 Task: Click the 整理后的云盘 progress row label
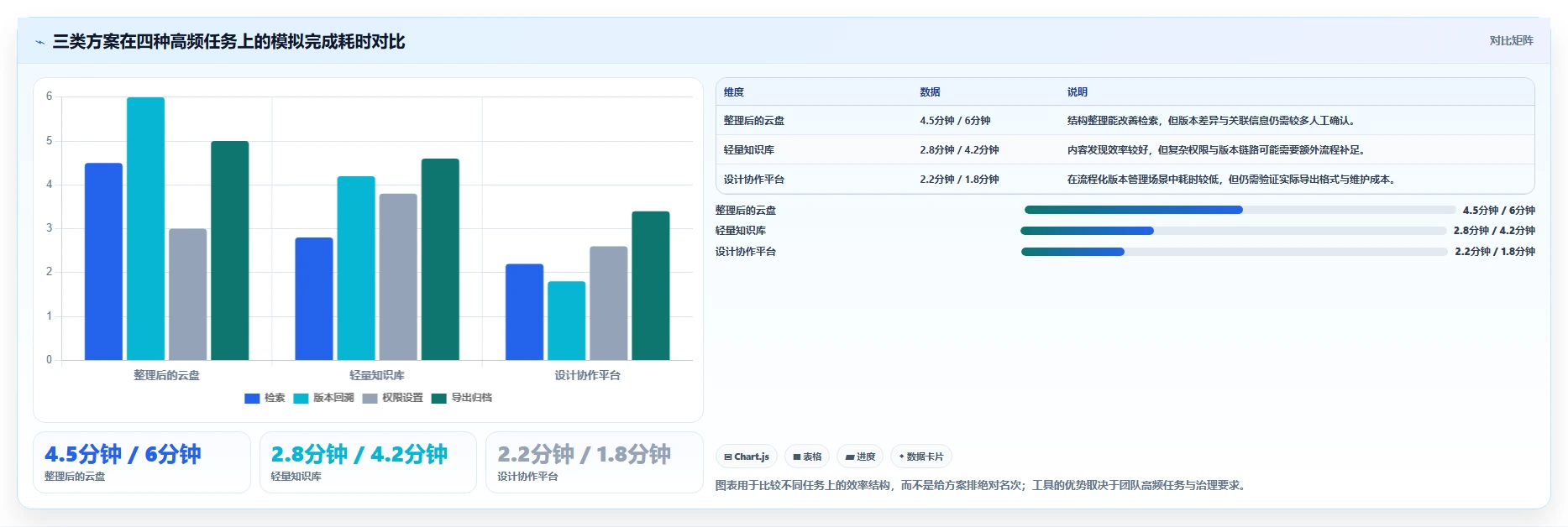point(746,211)
